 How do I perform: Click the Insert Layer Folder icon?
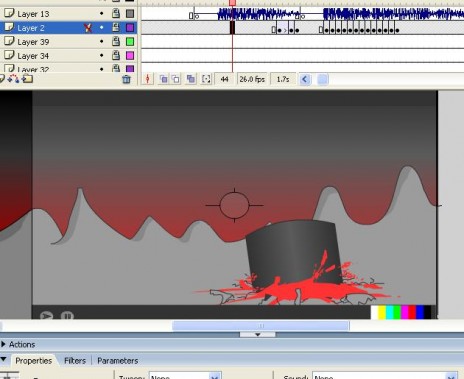coord(27,79)
